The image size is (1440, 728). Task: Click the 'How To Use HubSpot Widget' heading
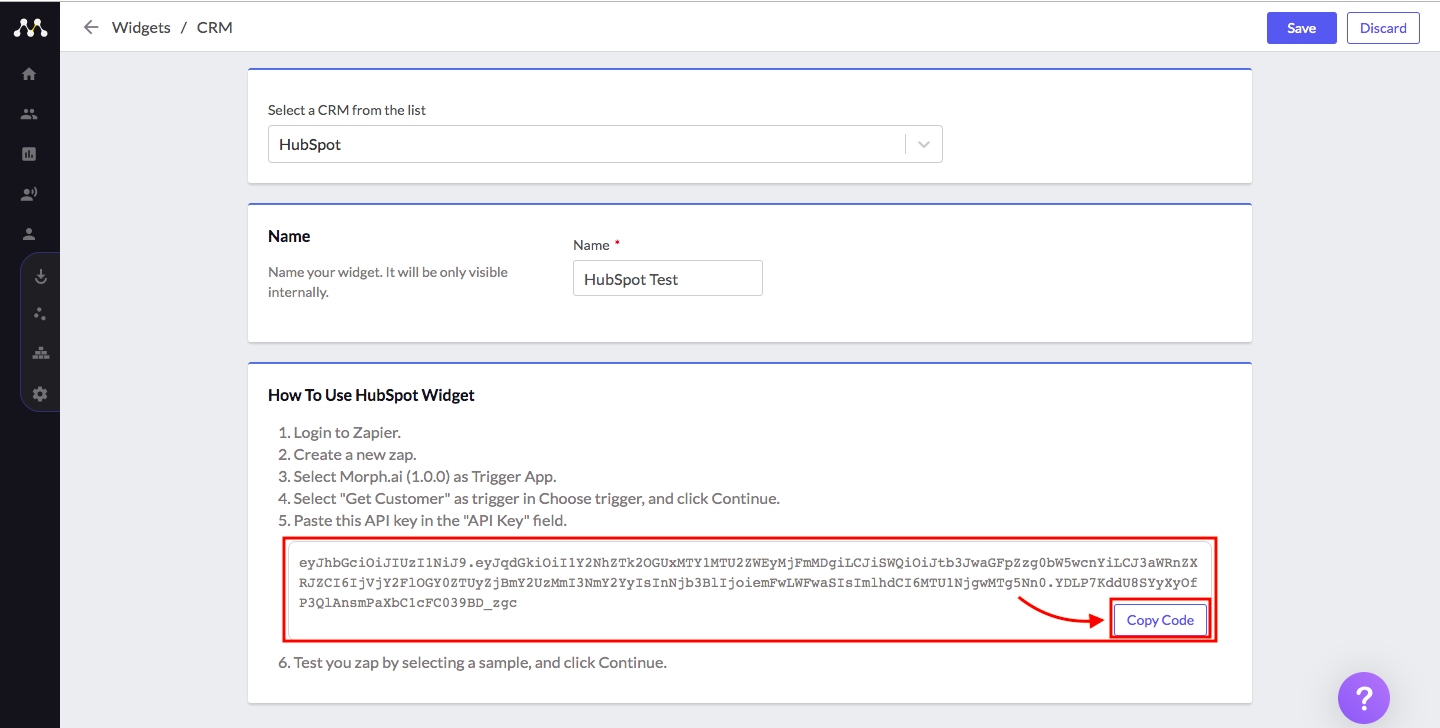(x=371, y=395)
